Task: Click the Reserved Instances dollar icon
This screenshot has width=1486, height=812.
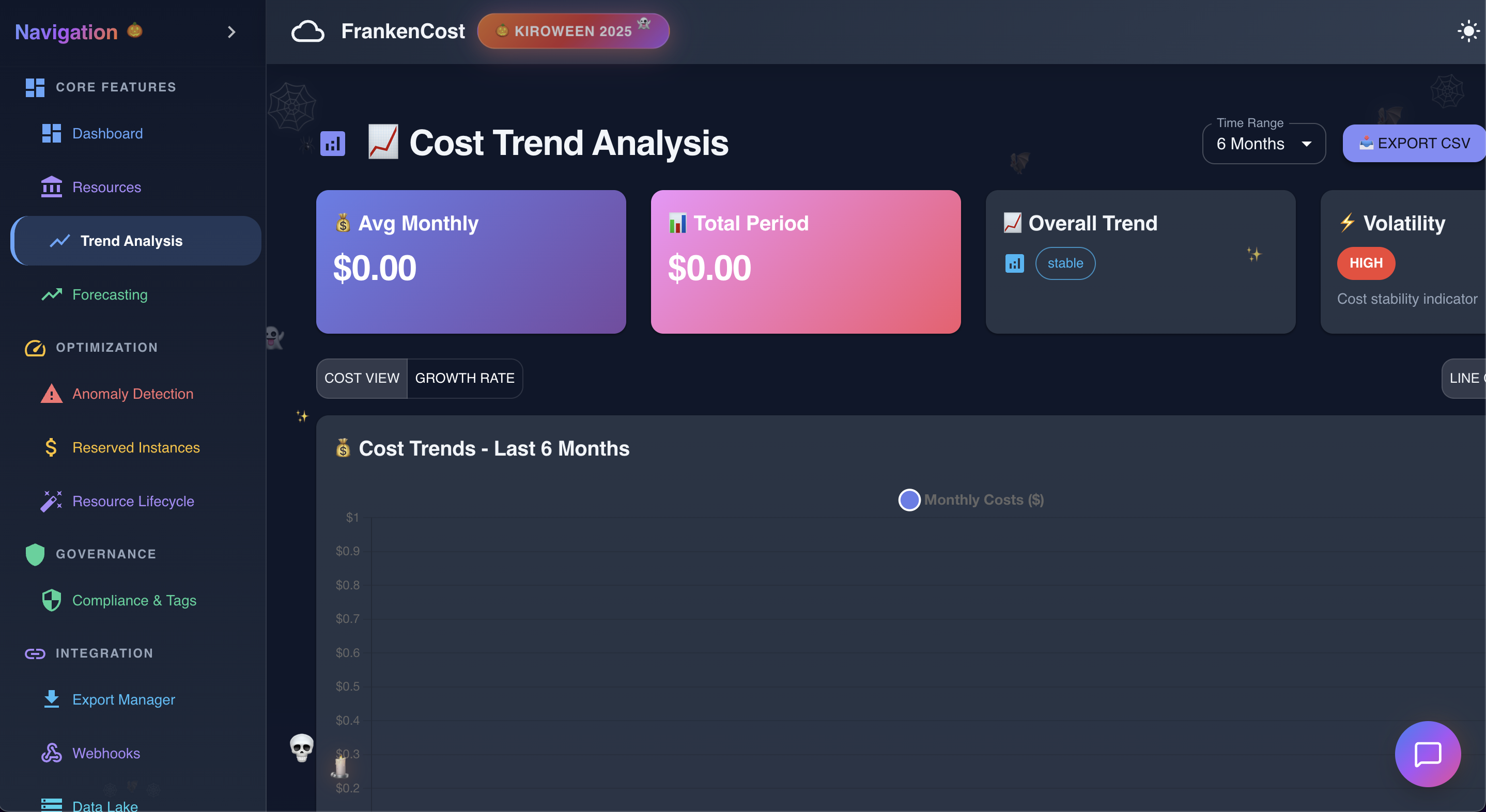Action: click(51, 447)
